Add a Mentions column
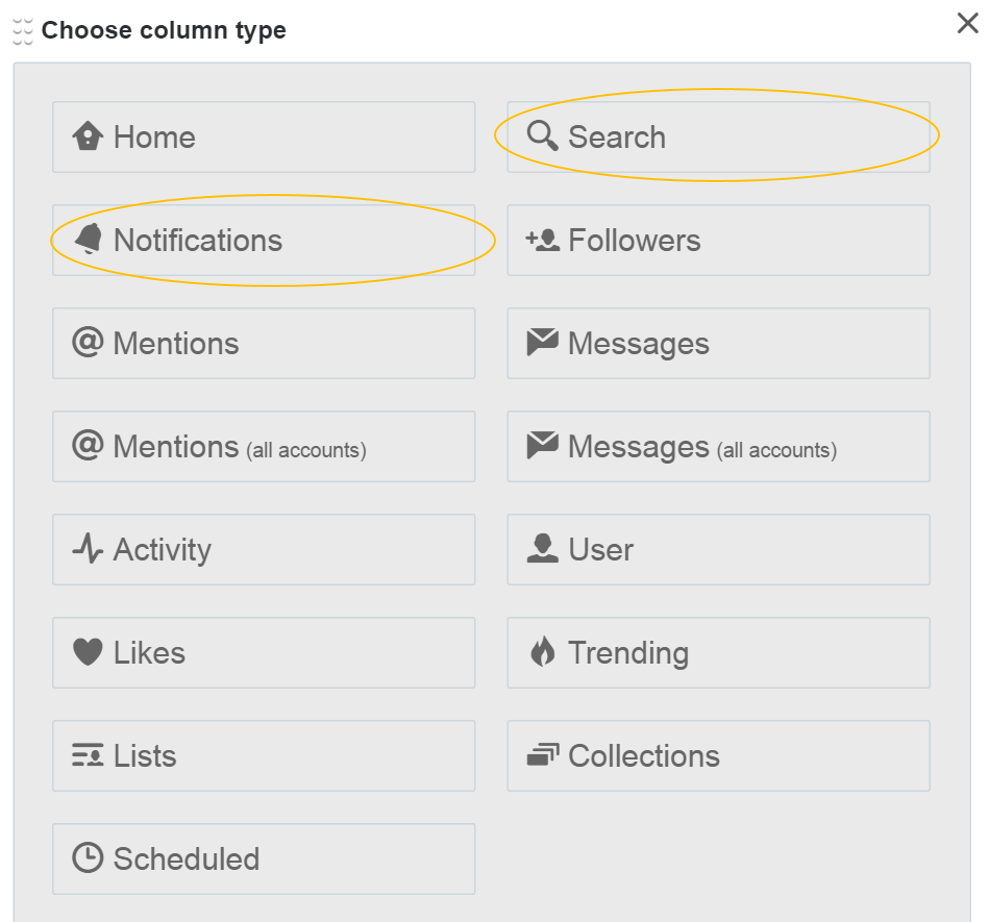The height and width of the screenshot is (922, 989). (x=263, y=343)
